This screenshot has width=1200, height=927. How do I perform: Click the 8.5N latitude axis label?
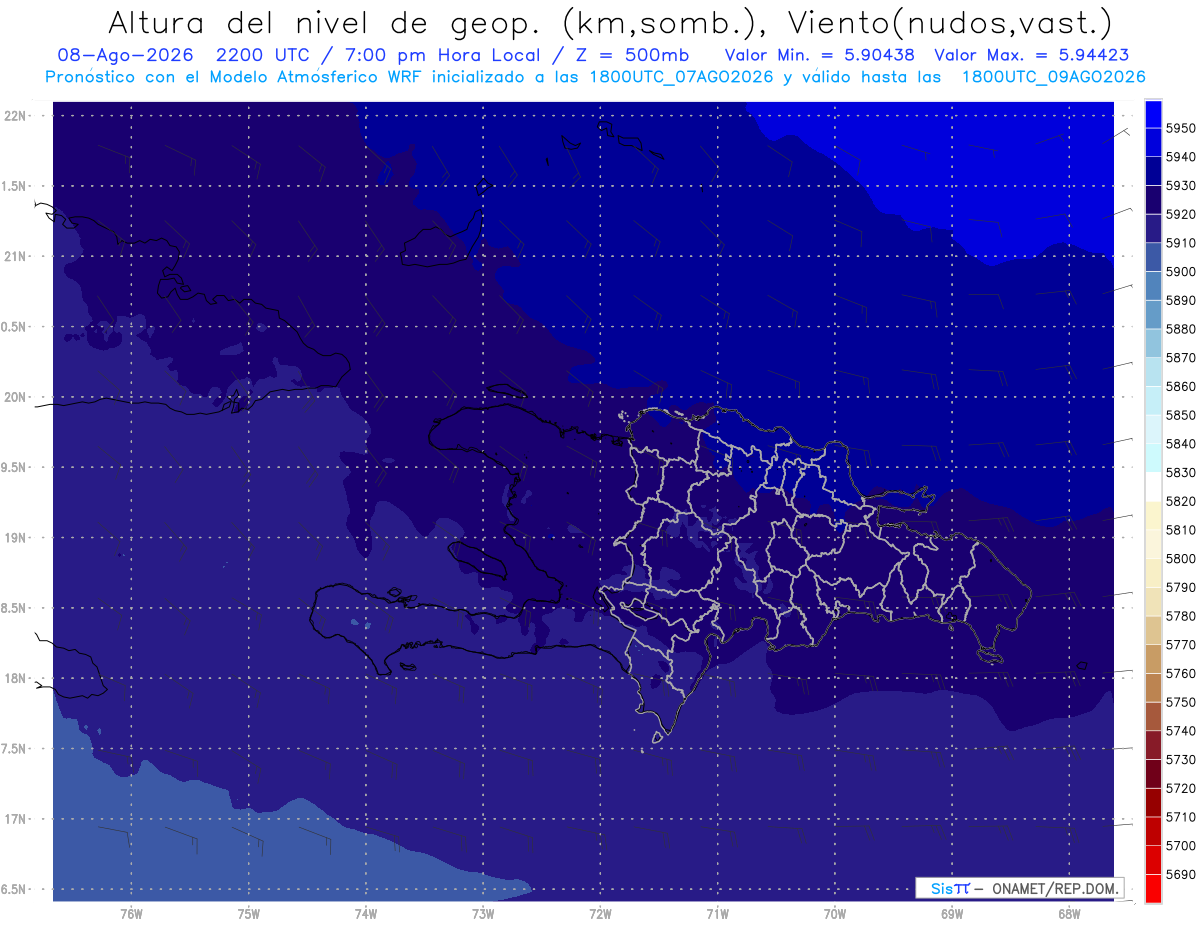[15, 609]
